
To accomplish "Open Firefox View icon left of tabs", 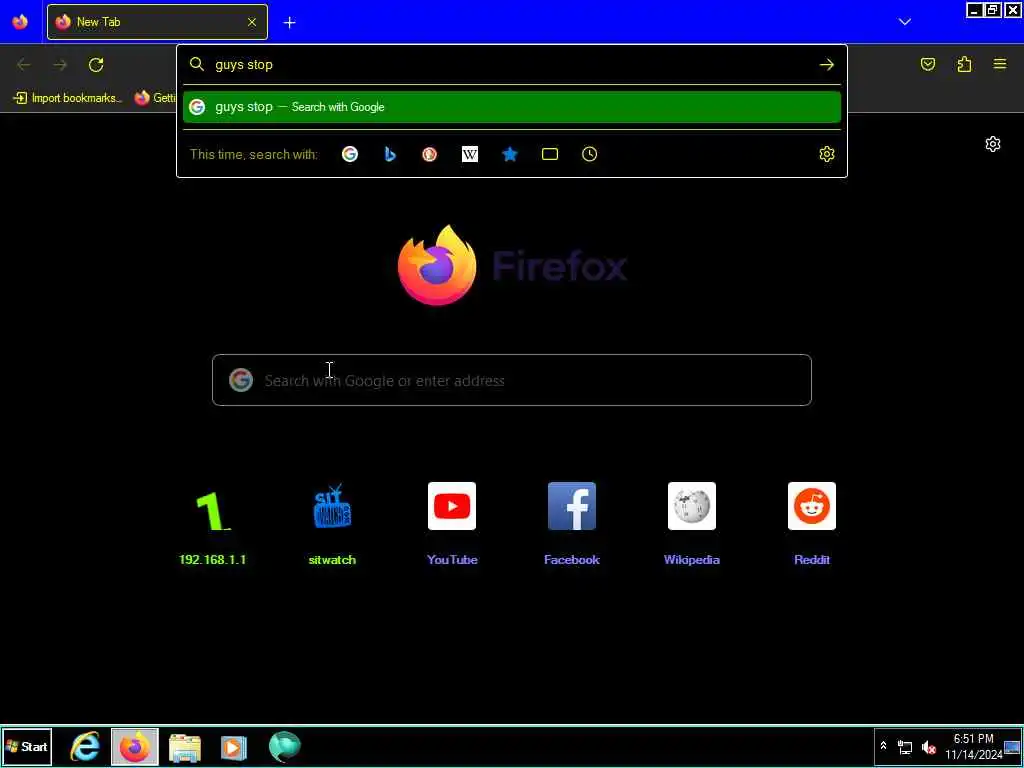I will (20, 22).
